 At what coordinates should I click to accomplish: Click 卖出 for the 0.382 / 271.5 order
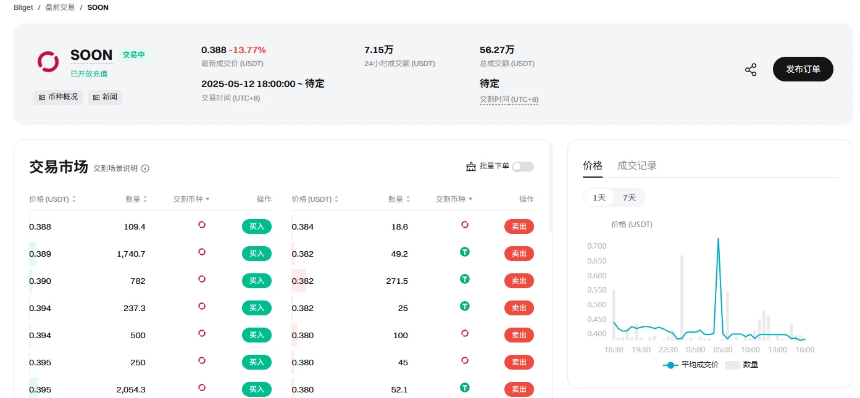(x=519, y=281)
